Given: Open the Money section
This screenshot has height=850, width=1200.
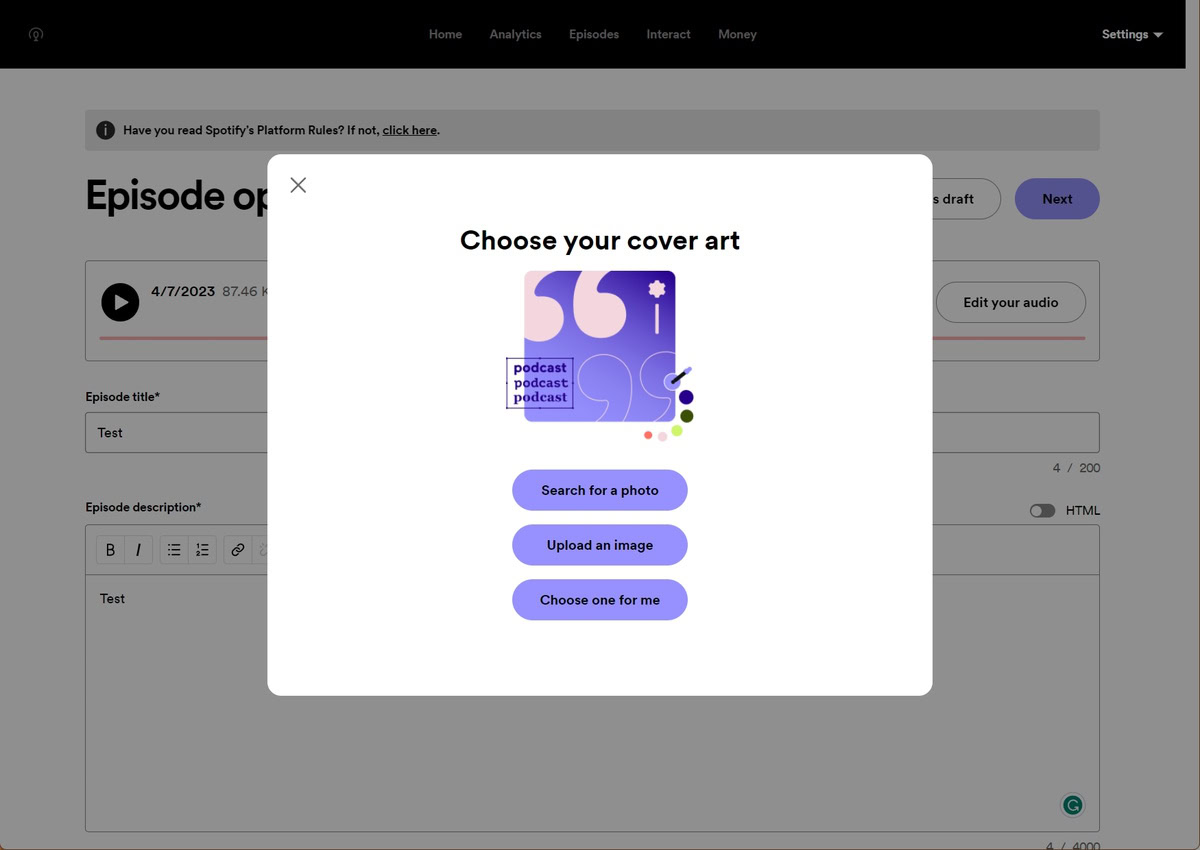Looking at the screenshot, I should coord(737,35).
